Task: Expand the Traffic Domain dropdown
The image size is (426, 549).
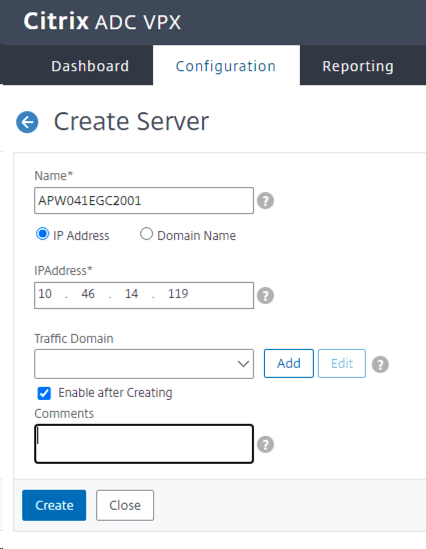Action: (x=144, y=364)
